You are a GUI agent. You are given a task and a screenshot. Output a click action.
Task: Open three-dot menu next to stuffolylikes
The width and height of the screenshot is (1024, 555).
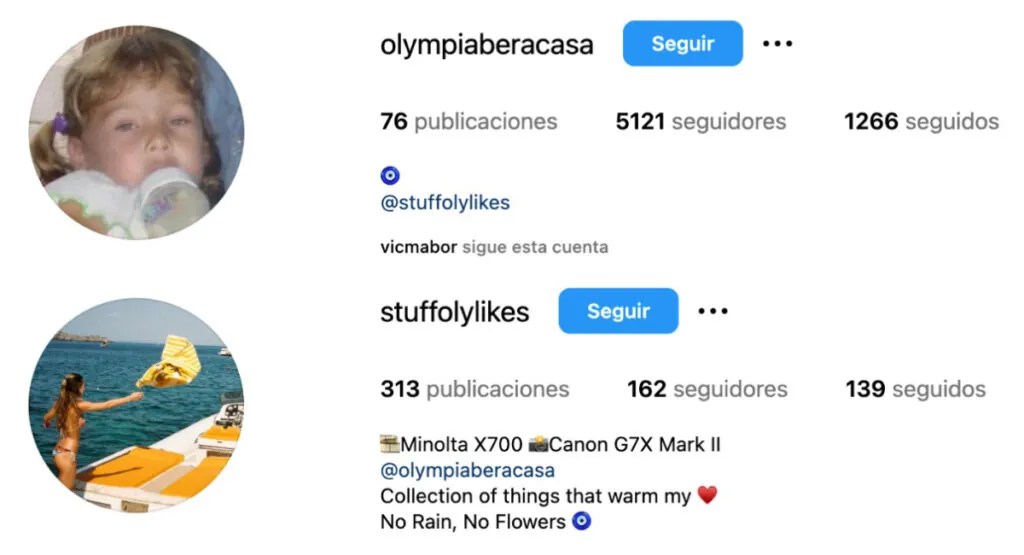coord(712,311)
